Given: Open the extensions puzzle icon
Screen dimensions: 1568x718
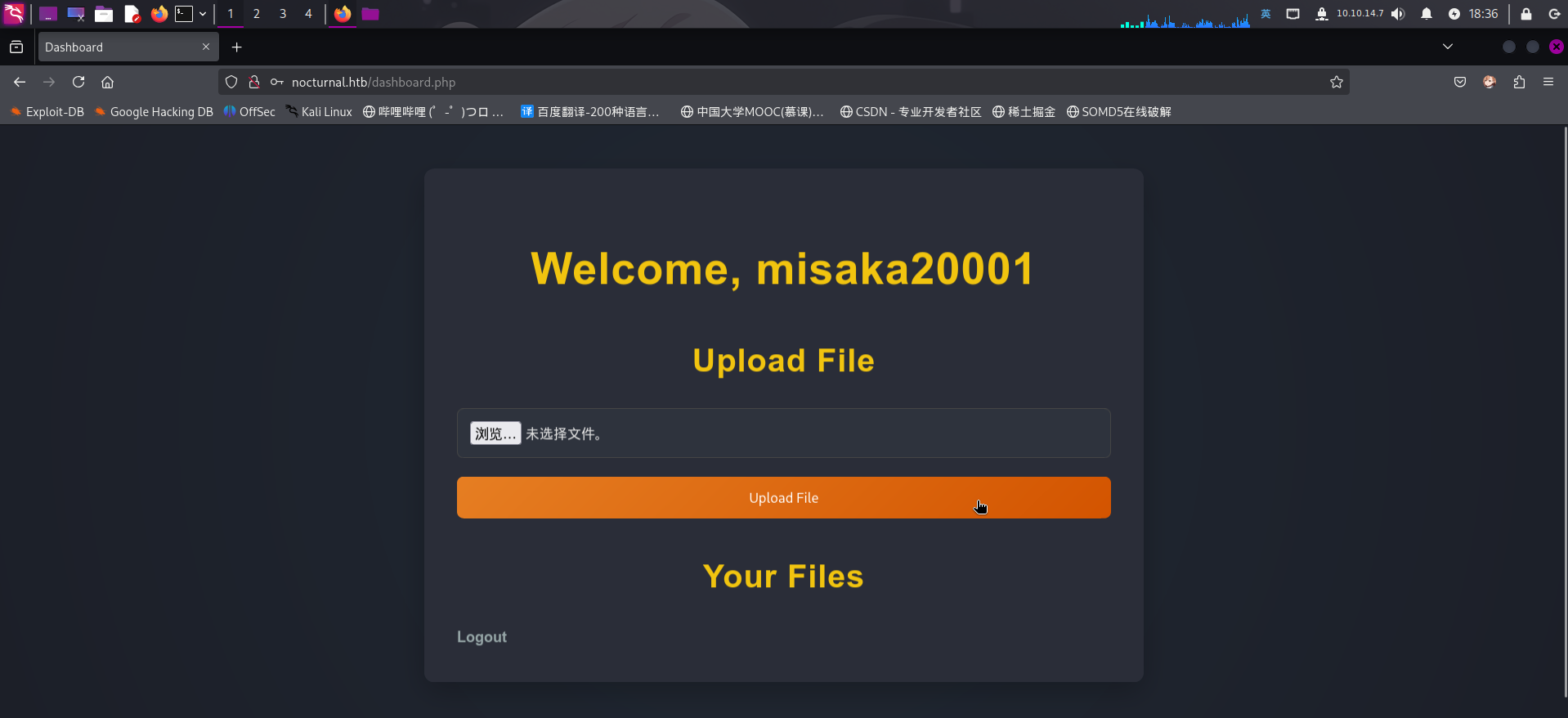Looking at the screenshot, I should (1519, 82).
